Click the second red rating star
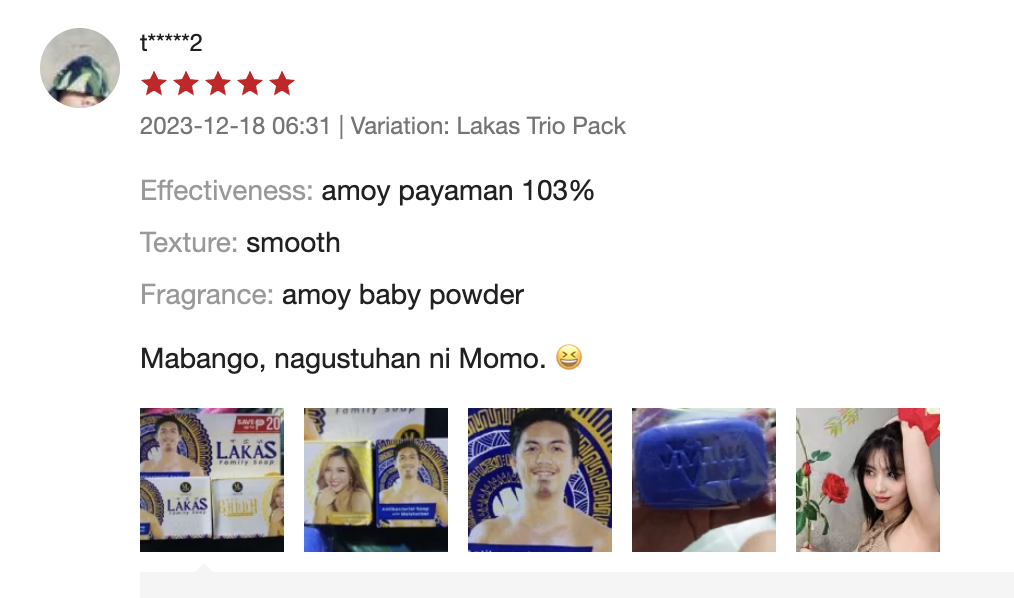The image size is (1014, 598). [186, 84]
